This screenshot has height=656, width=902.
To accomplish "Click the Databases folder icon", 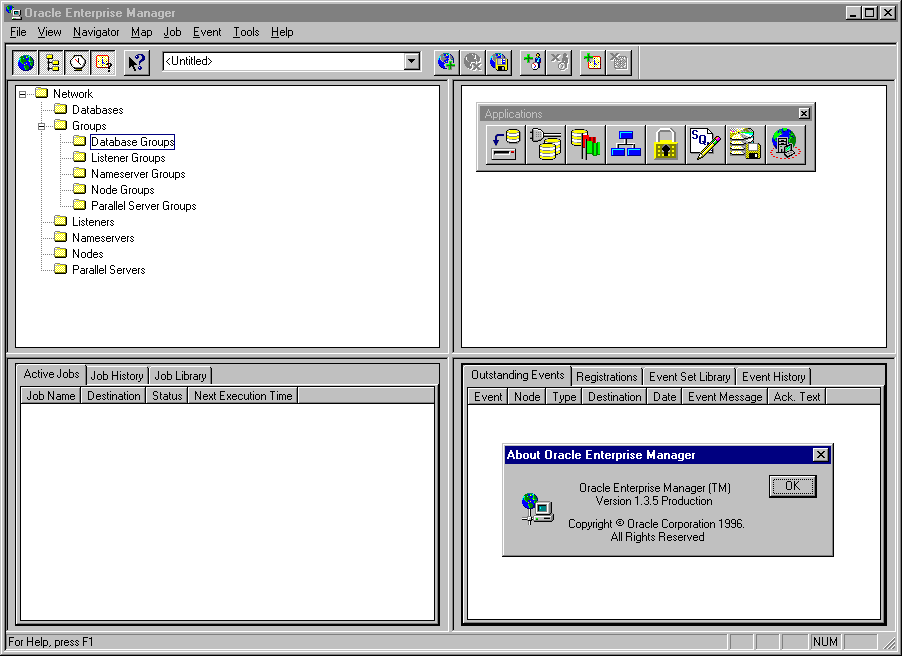I will 60,109.
